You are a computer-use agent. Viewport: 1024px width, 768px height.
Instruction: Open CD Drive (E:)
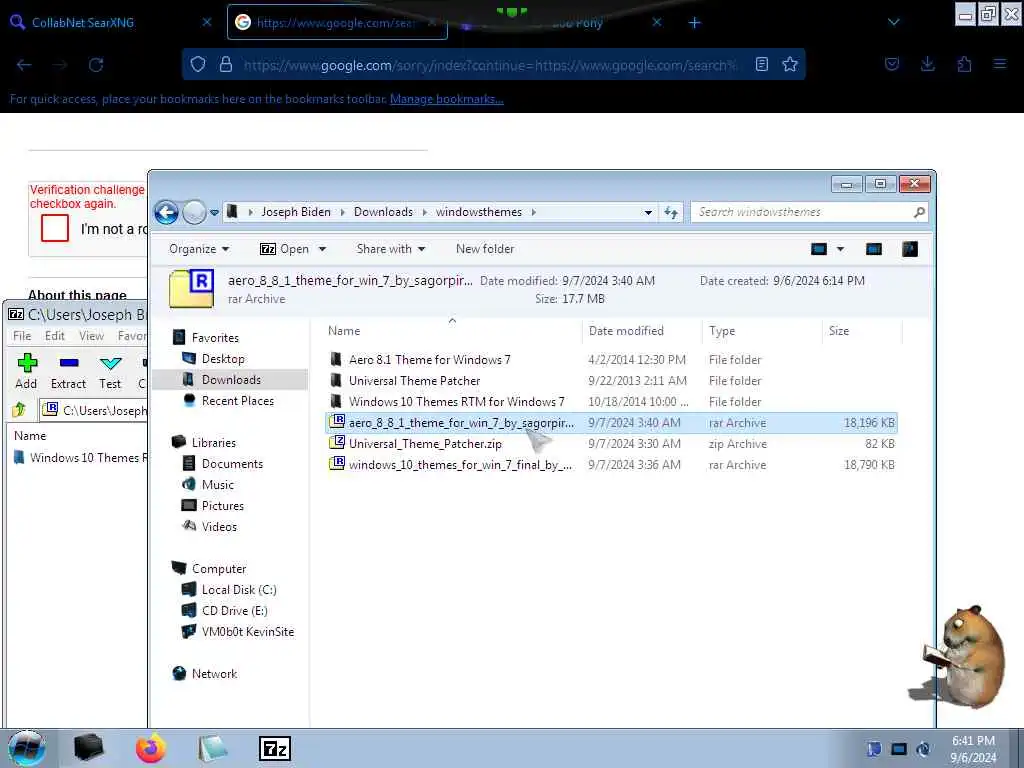click(x=234, y=611)
